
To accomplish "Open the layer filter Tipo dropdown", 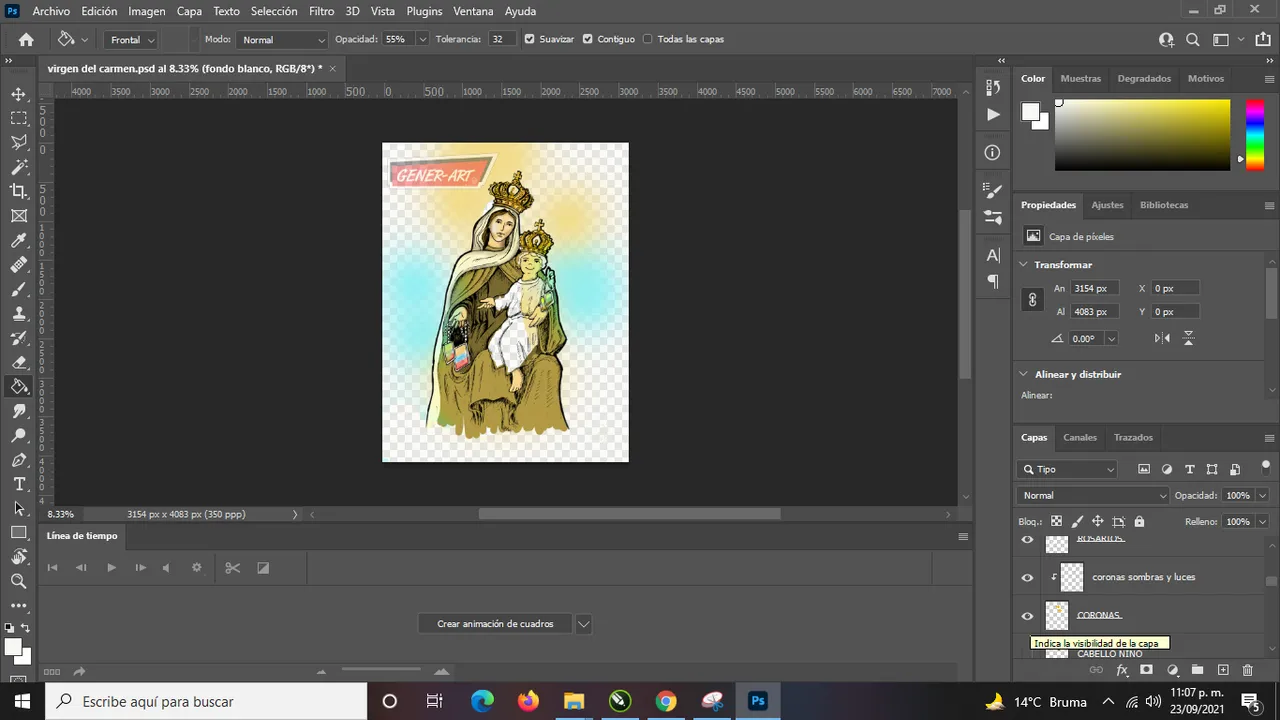I will pos(1068,469).
